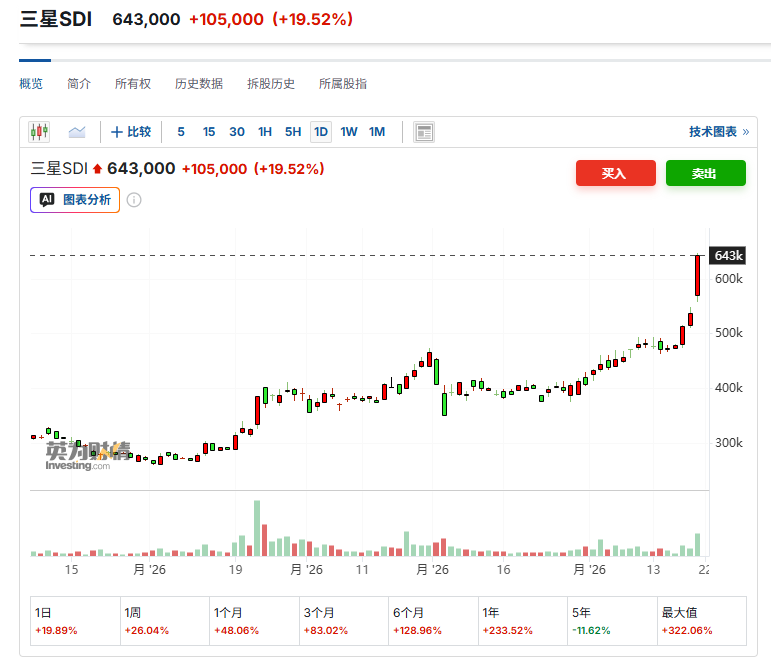
Task: Choose the 1M interval
Action: [377, 132]
